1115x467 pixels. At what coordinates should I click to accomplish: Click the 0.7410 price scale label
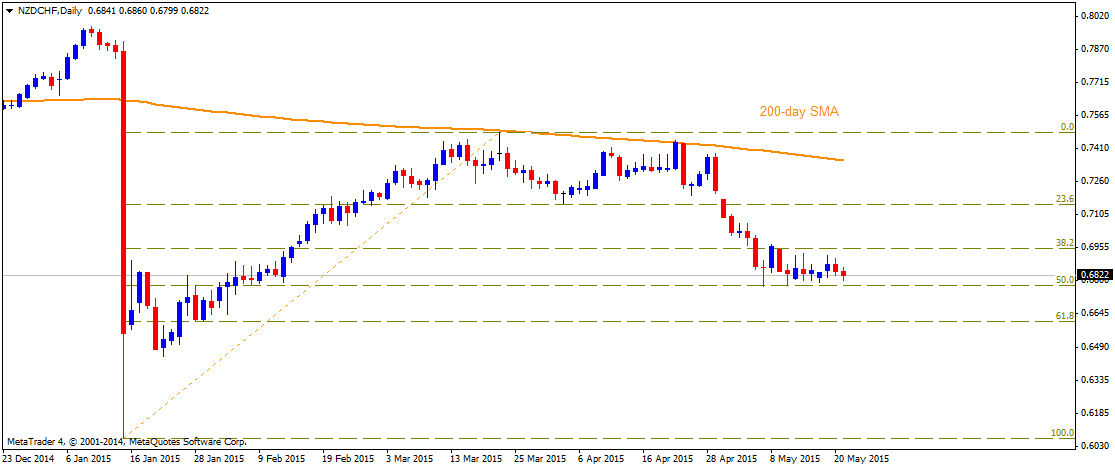point(1094,148)
